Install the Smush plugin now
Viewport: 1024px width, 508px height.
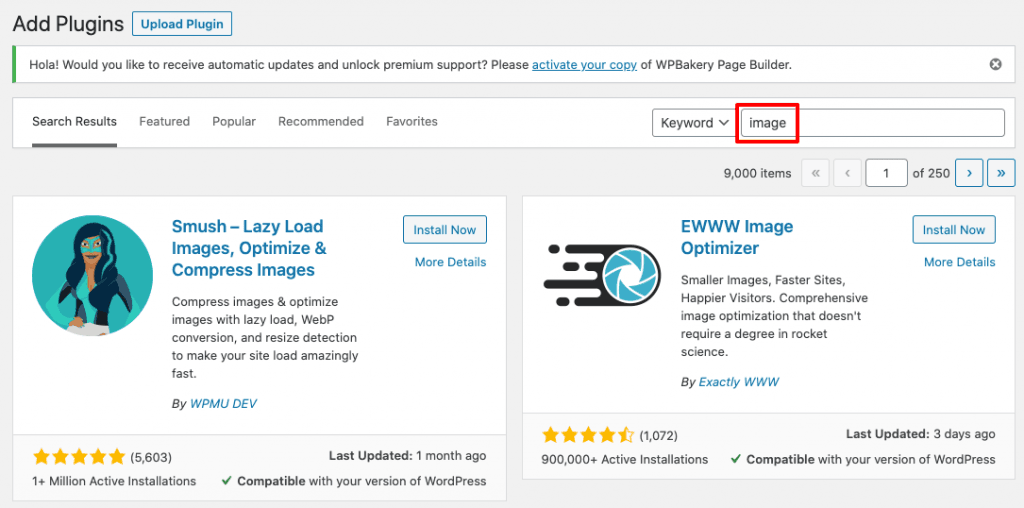(x=445, y=230)
